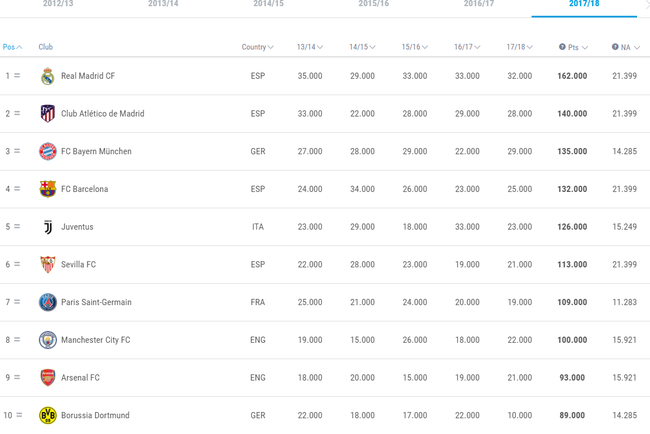Click the Atlético de Madrid crest icon
Image resolution: width=650 pixels, height=434 pixels.
point(48,114)
